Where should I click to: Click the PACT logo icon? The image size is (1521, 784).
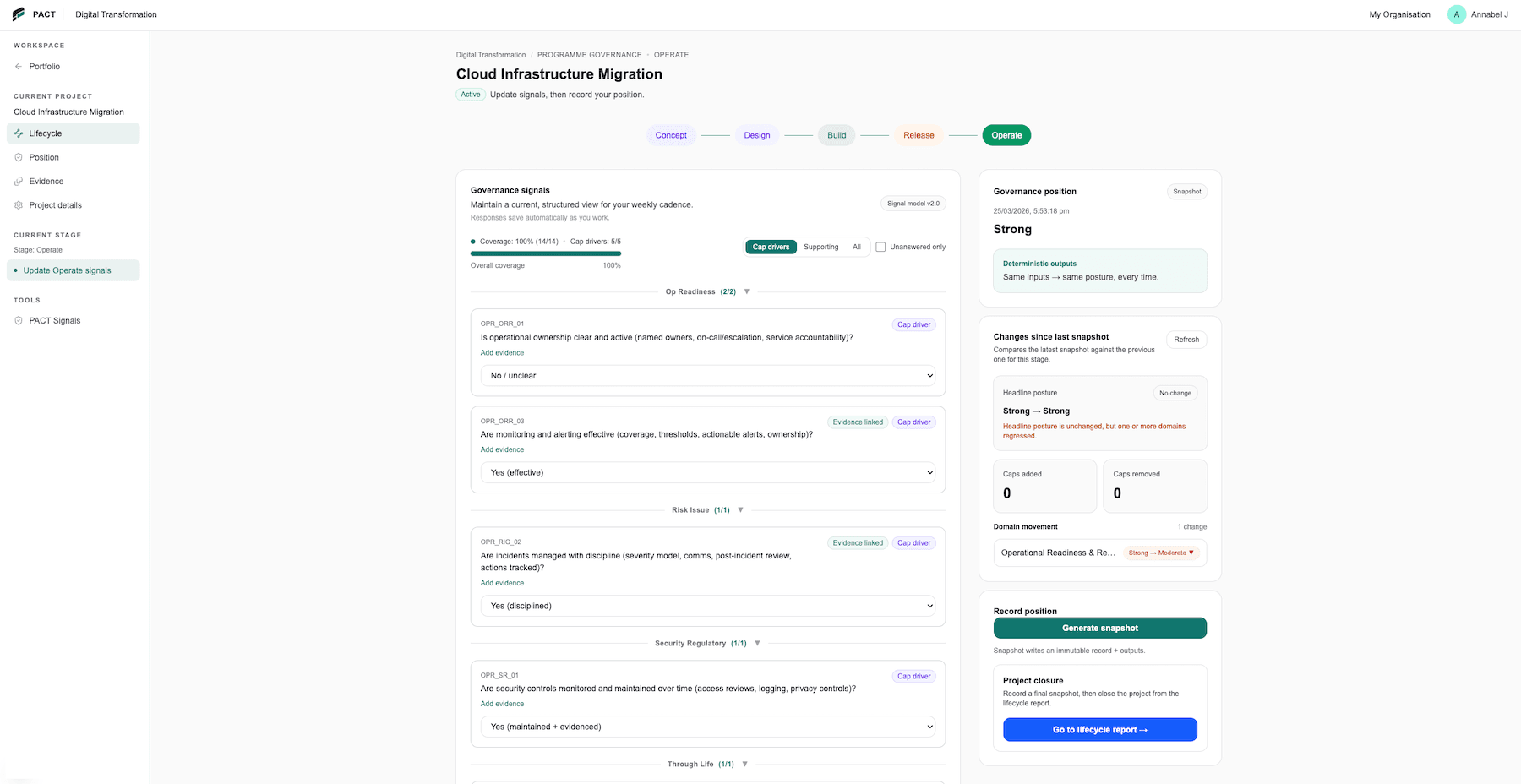point(19,14)
